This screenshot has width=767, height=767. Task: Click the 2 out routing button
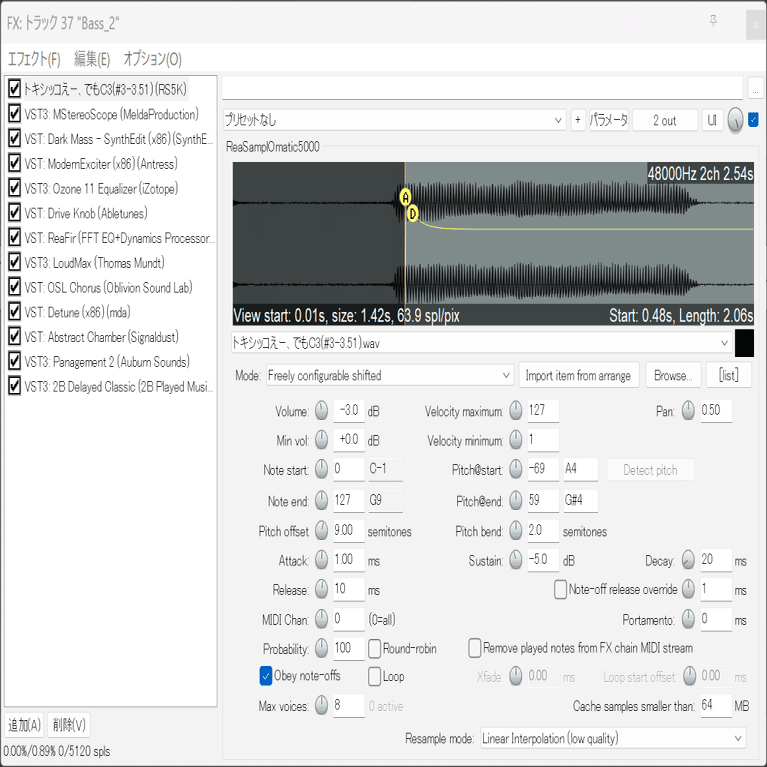pos(665,120)
